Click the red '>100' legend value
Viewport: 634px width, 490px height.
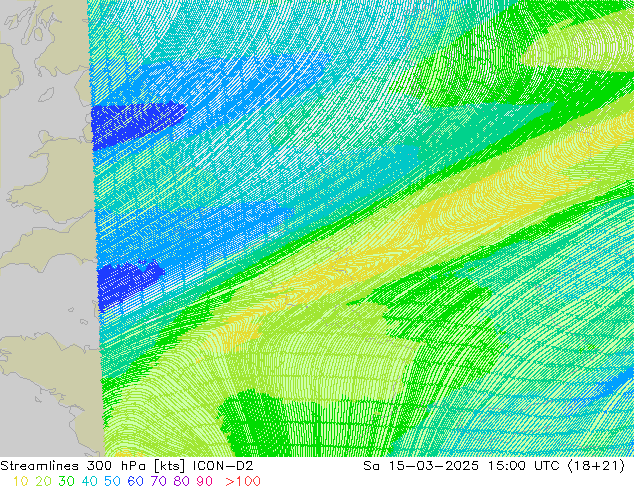(x=243, y=481)
